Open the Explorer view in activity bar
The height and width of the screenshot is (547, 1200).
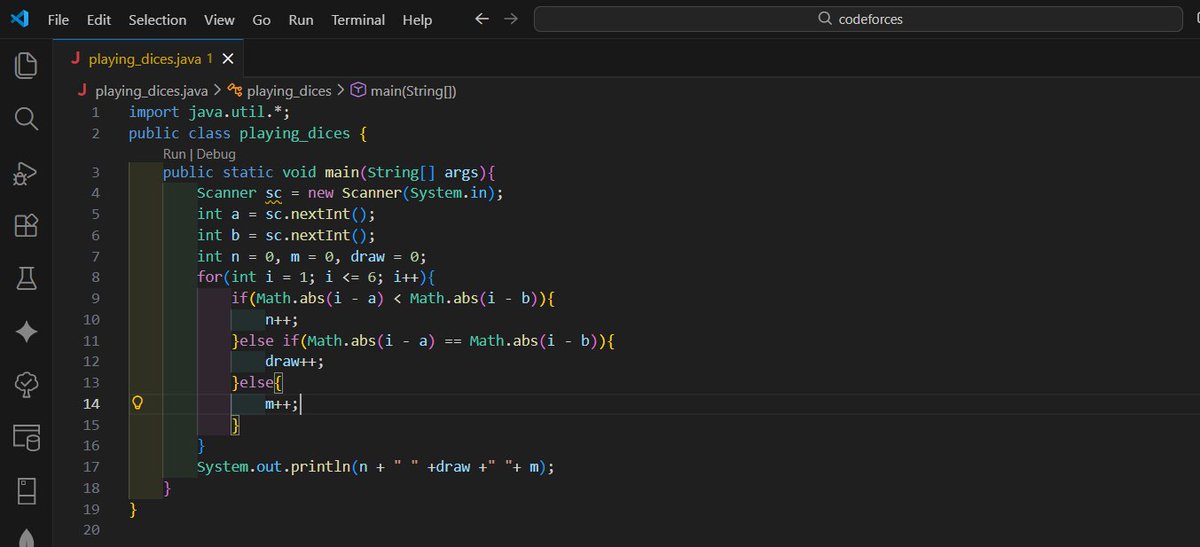pyautogui.click(x=26, y=66)
